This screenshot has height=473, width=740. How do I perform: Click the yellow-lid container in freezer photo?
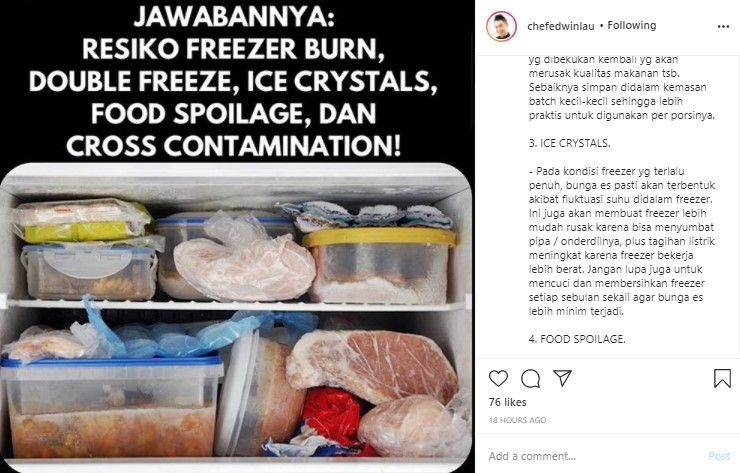point(380,265)
